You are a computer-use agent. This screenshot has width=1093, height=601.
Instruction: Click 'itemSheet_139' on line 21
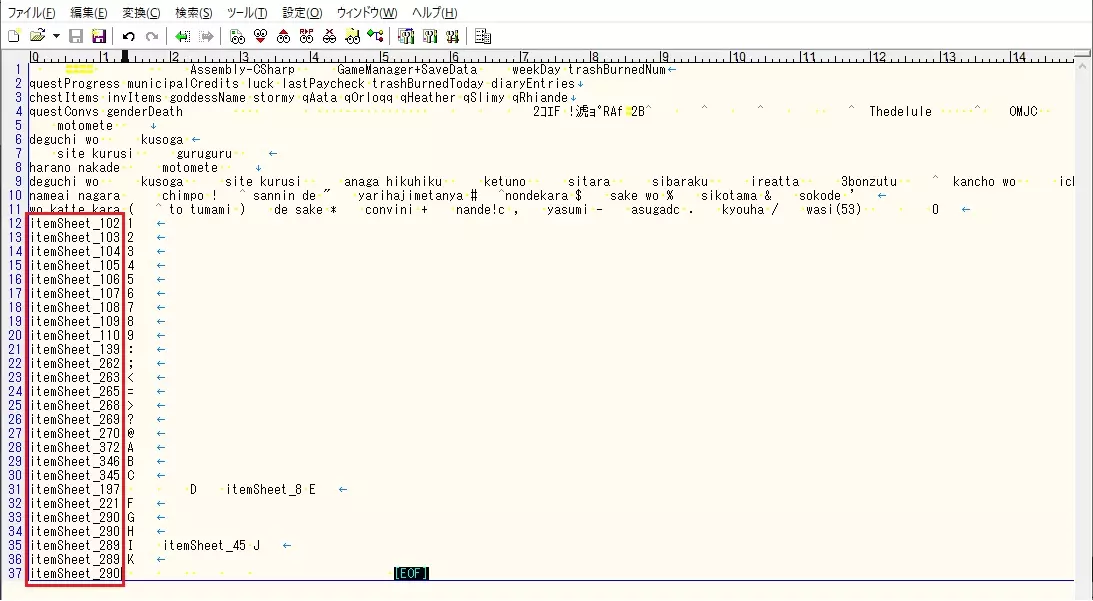pyautogui.click(x=75, y=349)
